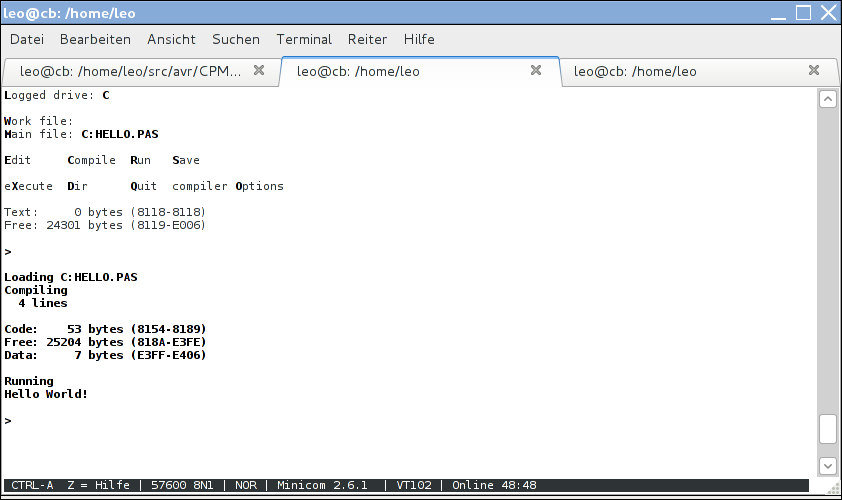Click the 'Hello World!' output line
The image size is (842, 500).
click(x=46, y=394)
